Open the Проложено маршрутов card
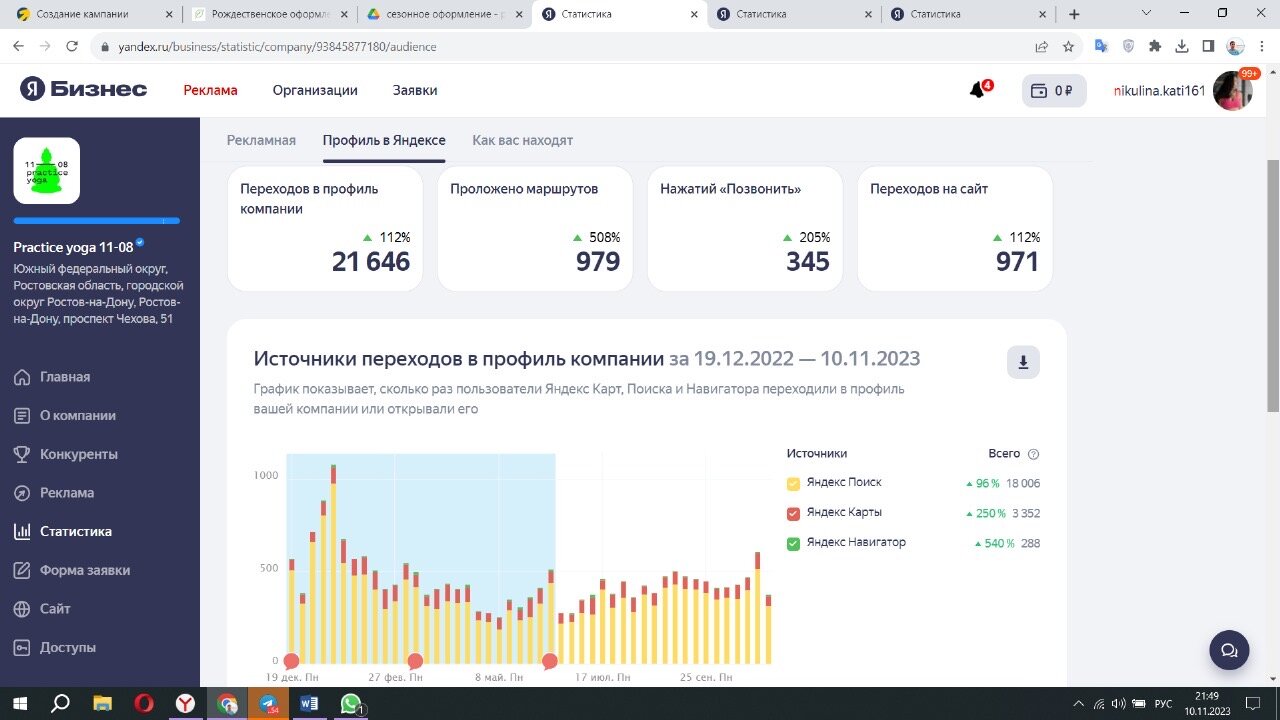Viewport: 1280px width, 720px height. tap(535, 229)
